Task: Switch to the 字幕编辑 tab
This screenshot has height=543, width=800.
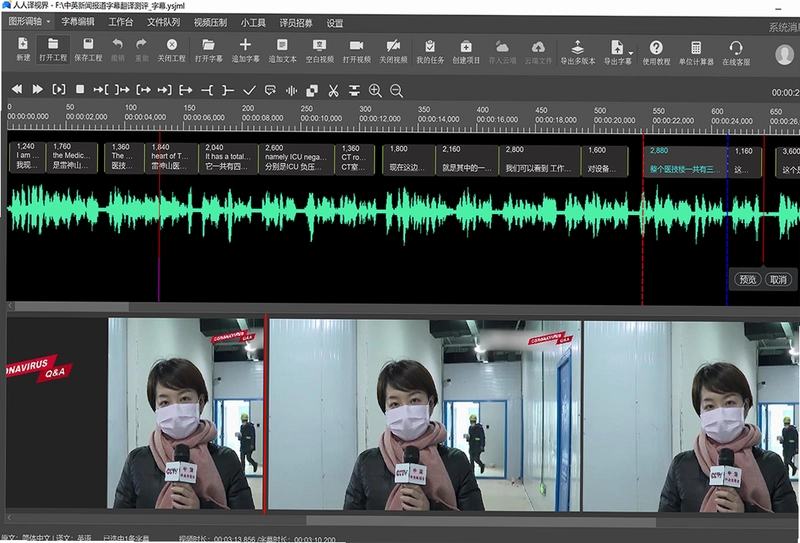Action: pyautogui.click(x=78, y=21)
